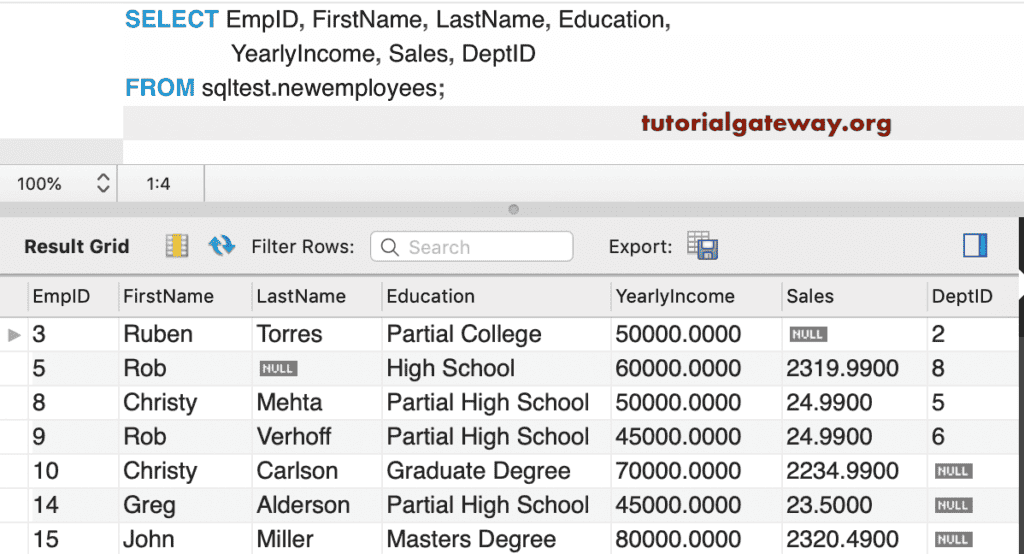Sort by the LastName column header
This screenshot has height=554, width=1024.
tap(301, 297)
